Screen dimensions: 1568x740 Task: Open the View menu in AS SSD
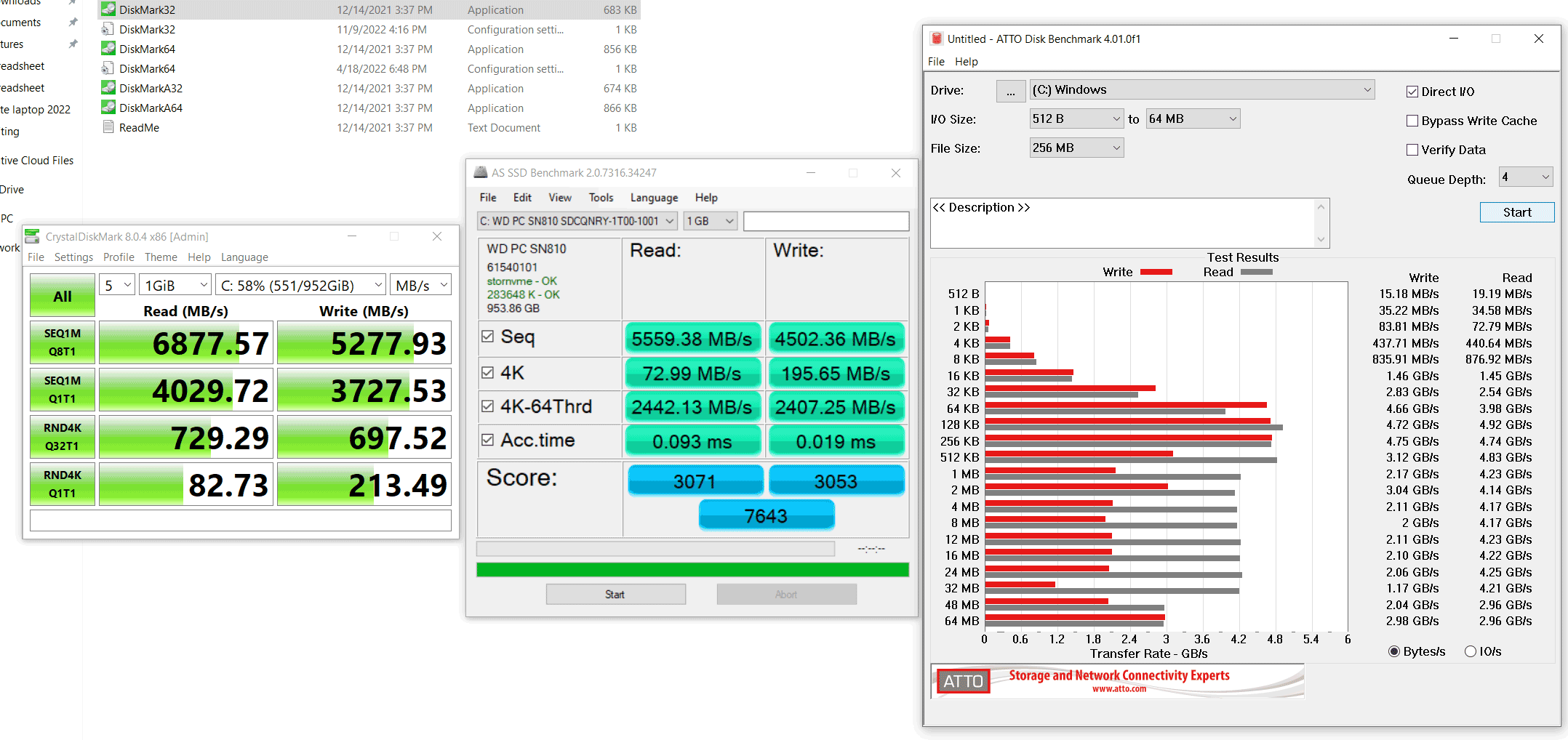(x=560, y=198)
